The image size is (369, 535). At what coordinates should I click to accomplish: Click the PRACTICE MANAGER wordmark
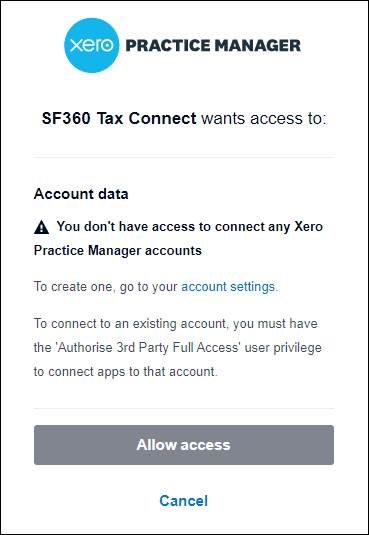pyautogui.click(x=213, y=46)
